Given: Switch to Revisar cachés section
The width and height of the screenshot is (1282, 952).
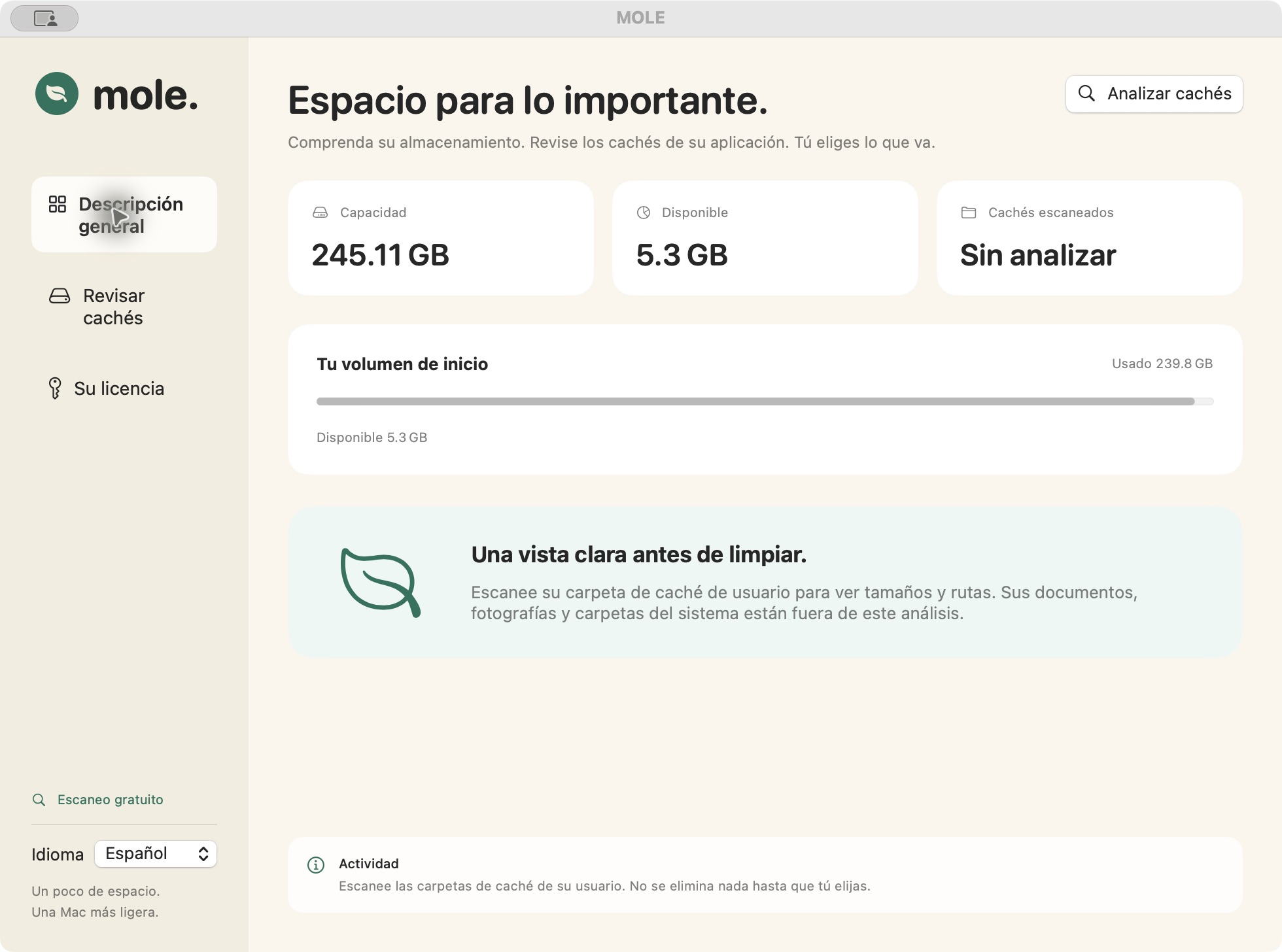Looking at the screenshot, I should [124, 307].
